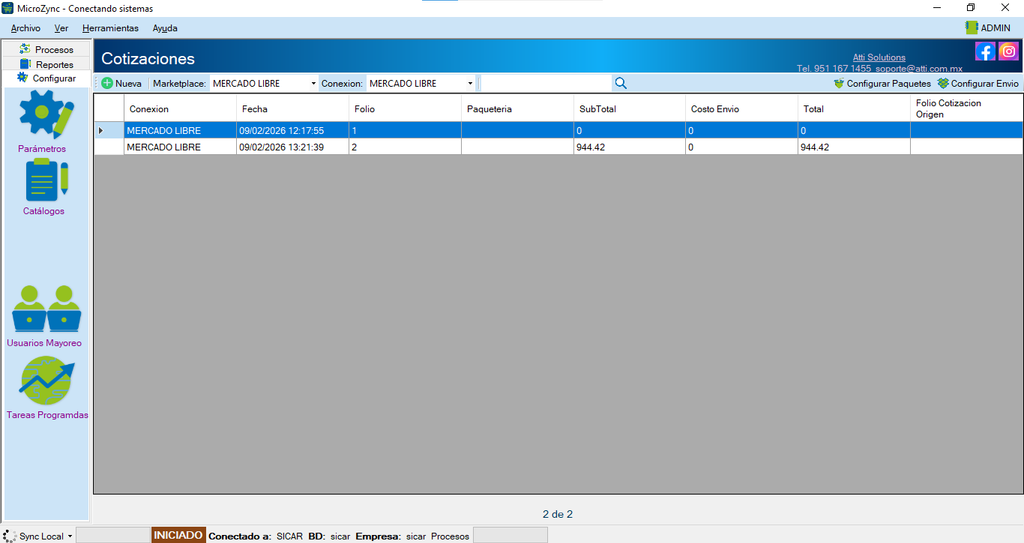Screen dimensions: 1024x543
Task: Click the Parámetros label
Action: [42, 149]
